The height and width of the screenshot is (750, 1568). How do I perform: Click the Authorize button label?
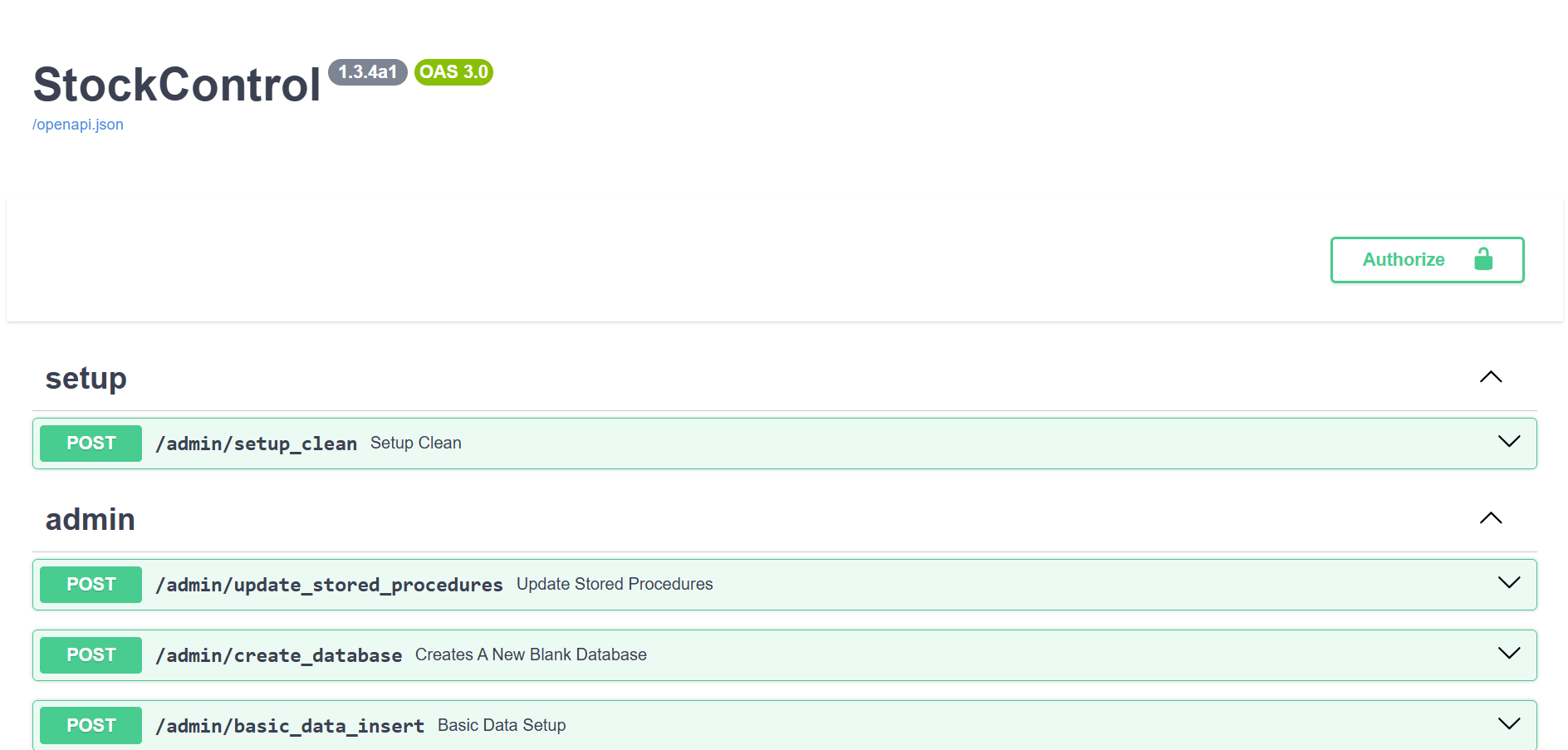(1403, 260)
